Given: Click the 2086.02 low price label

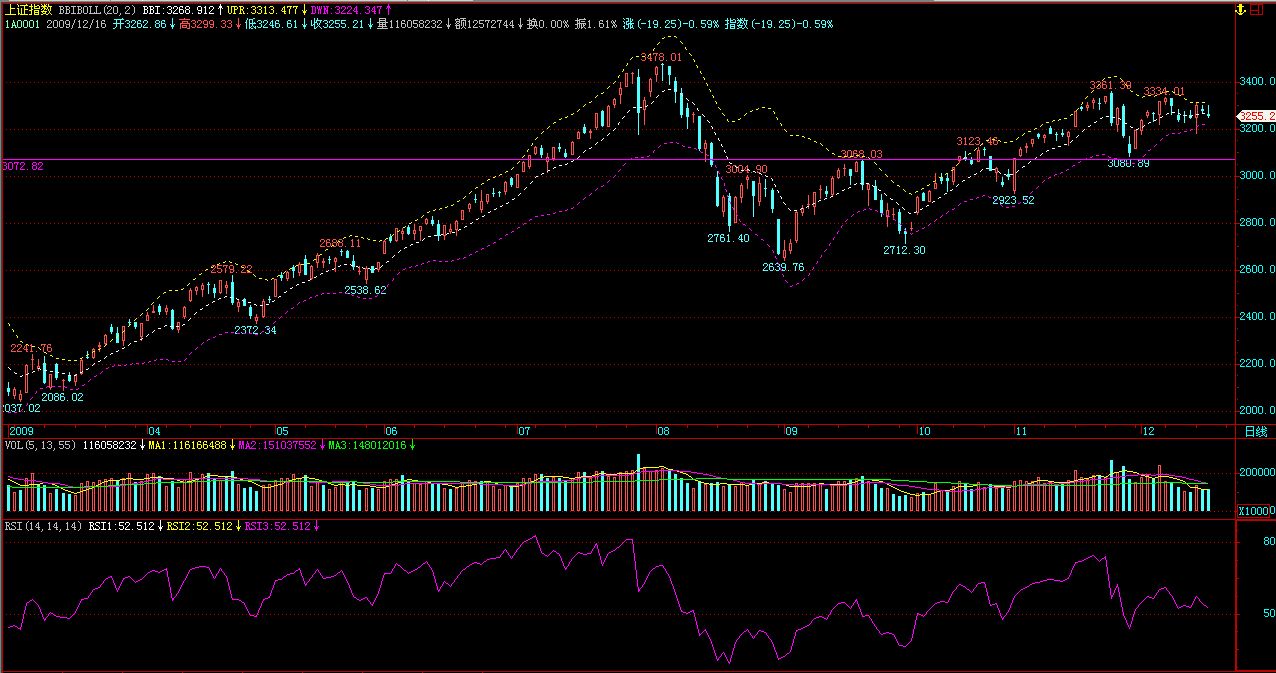Looking at the screenshot, I should (62, 397).
